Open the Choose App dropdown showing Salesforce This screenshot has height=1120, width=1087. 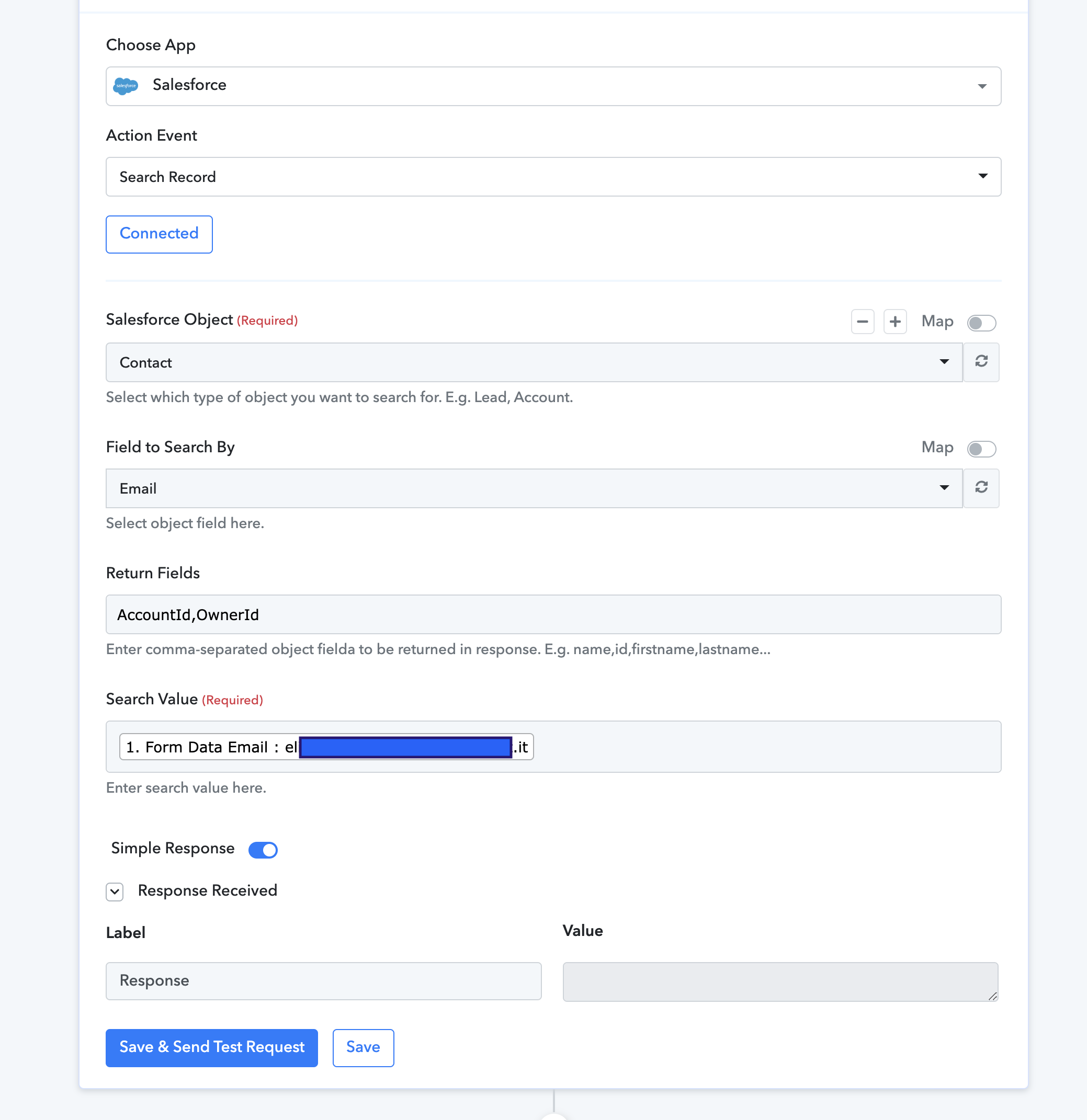coord(553,86)
